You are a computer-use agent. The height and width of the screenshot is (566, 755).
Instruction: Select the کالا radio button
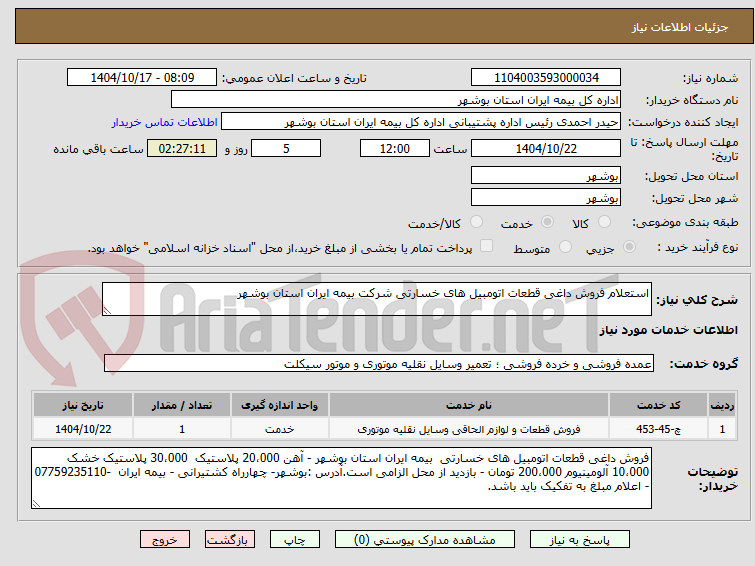tap(604, 222)
